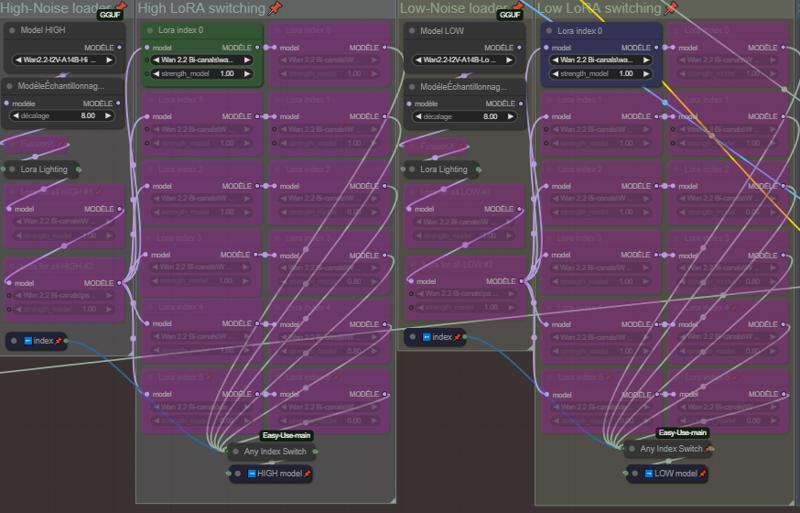Toggle collapse dot on High-Noise ModèleÉchantillonnag node
Screen dimensions: 800x513
pos(10,86)
